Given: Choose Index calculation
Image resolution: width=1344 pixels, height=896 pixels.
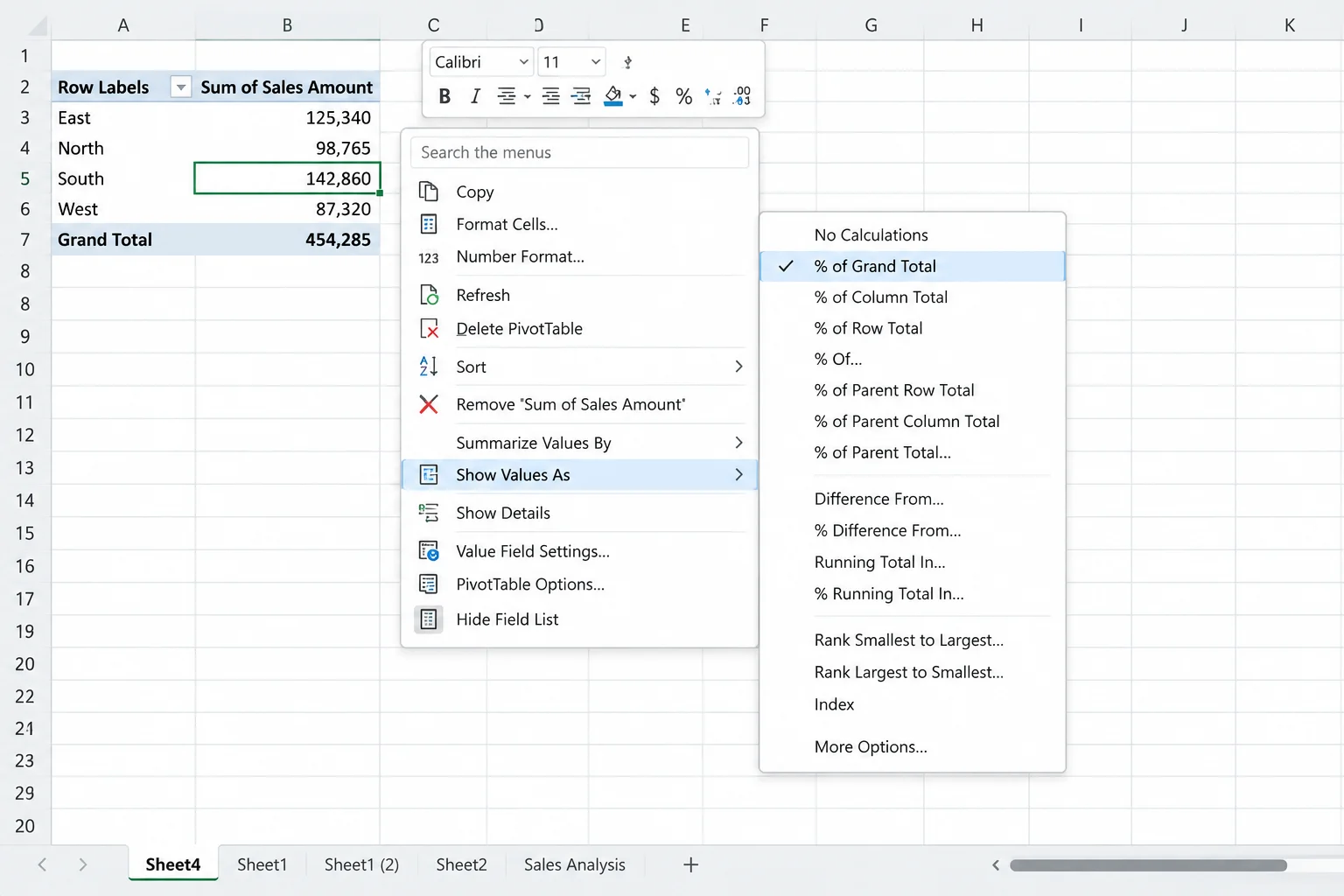Looking at the screenshot, I should [834, 704].
